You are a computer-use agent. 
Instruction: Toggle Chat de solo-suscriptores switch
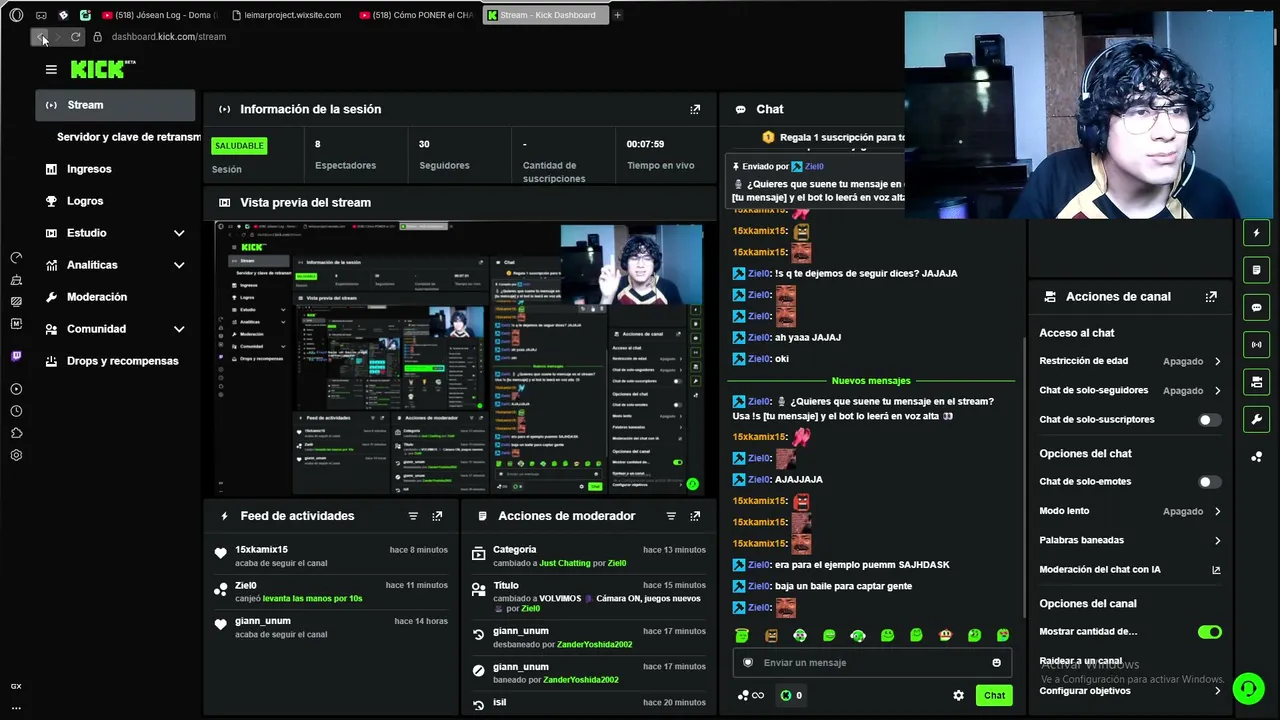pyautogui.click(x=1210, y=420)
